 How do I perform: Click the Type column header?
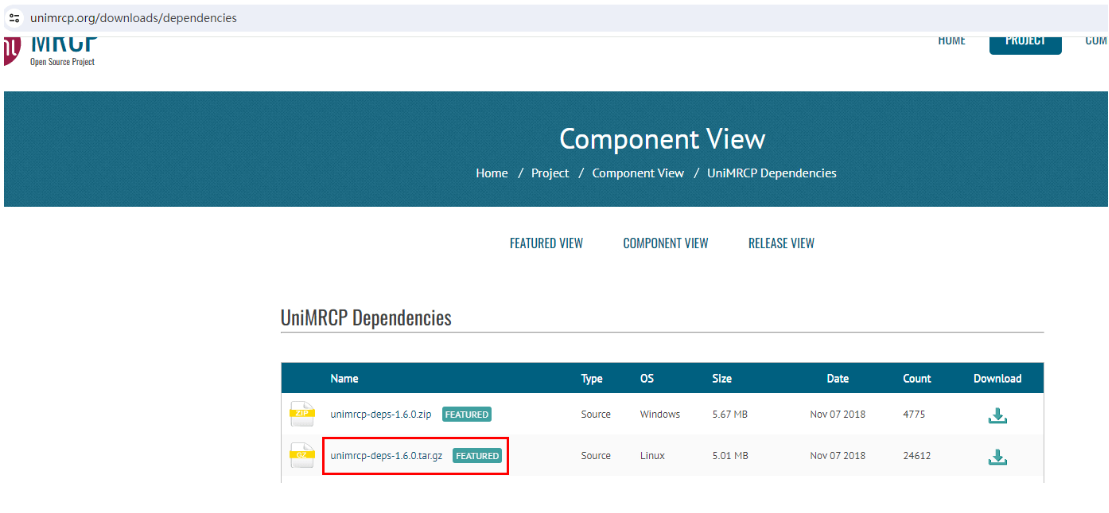point(591,379)
